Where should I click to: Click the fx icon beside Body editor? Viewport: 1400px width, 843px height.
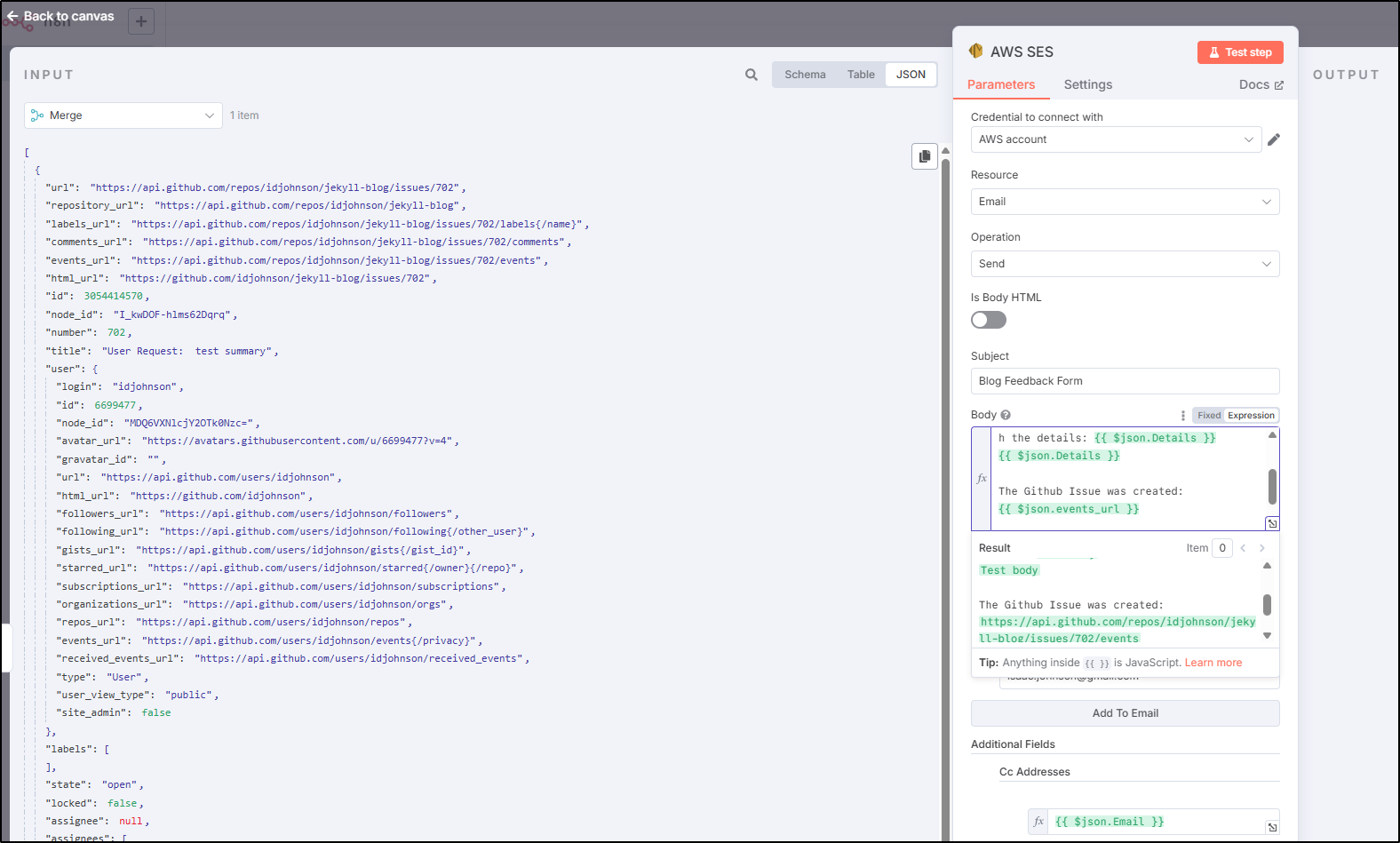982,479
